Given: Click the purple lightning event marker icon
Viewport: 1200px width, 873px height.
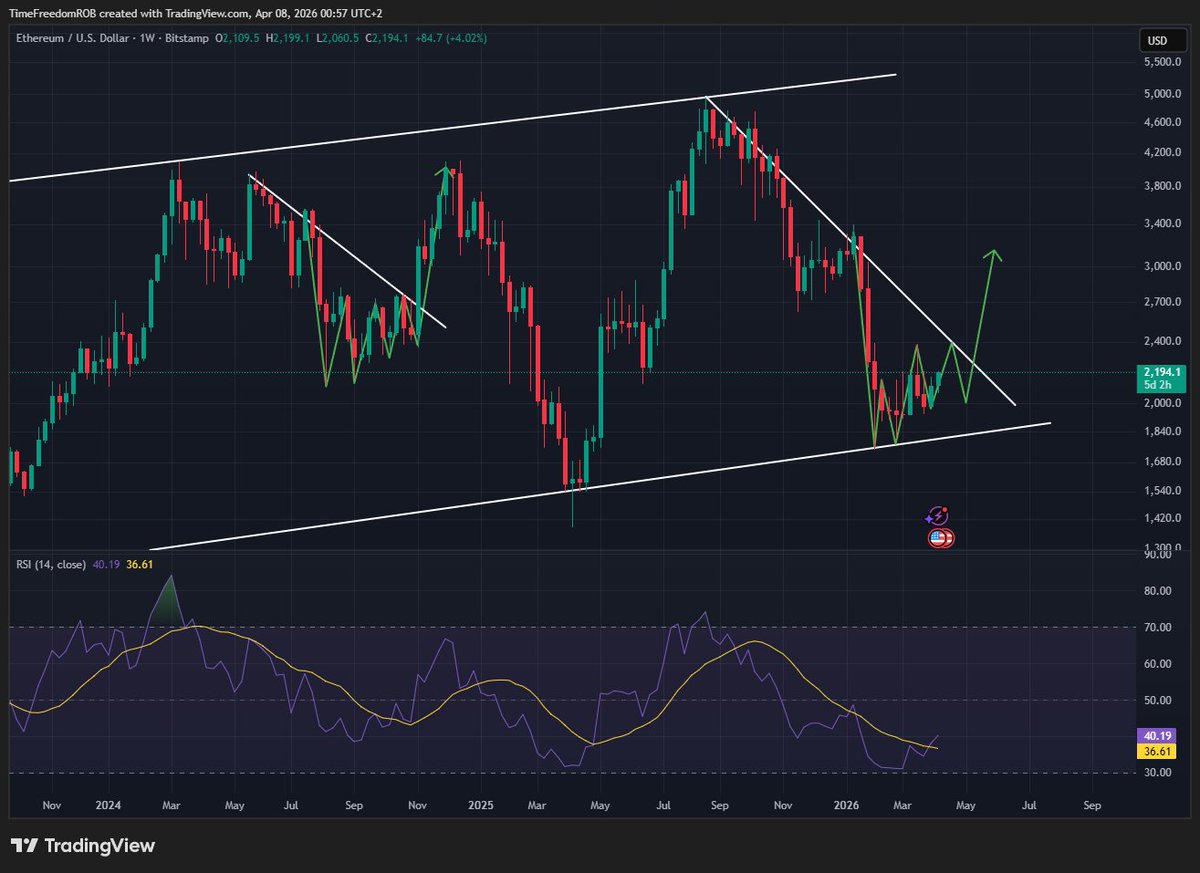Looking at the screenshot, I should click(x=937, y=516).
